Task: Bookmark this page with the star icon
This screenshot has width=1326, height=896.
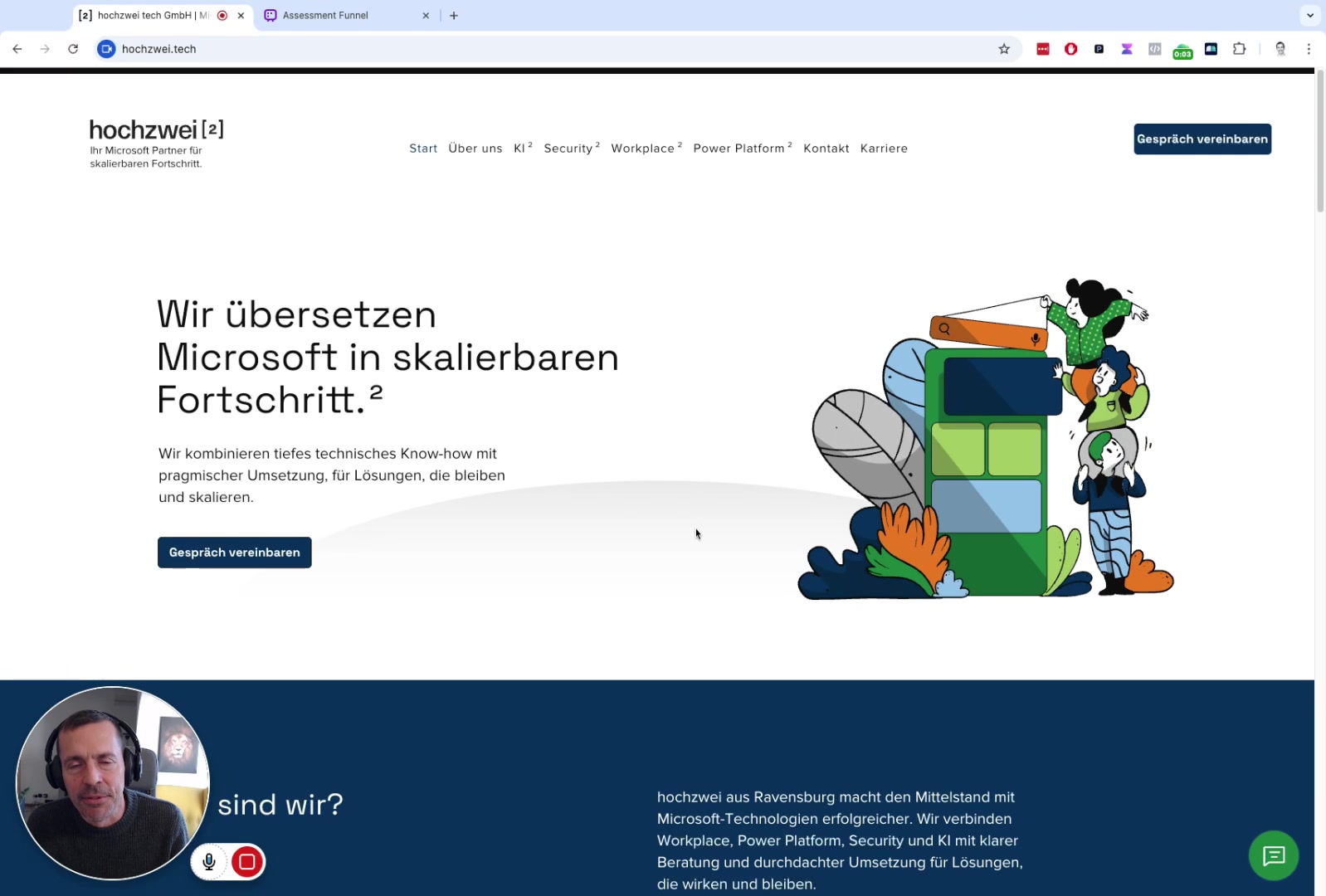Action: click(1004, 49)
